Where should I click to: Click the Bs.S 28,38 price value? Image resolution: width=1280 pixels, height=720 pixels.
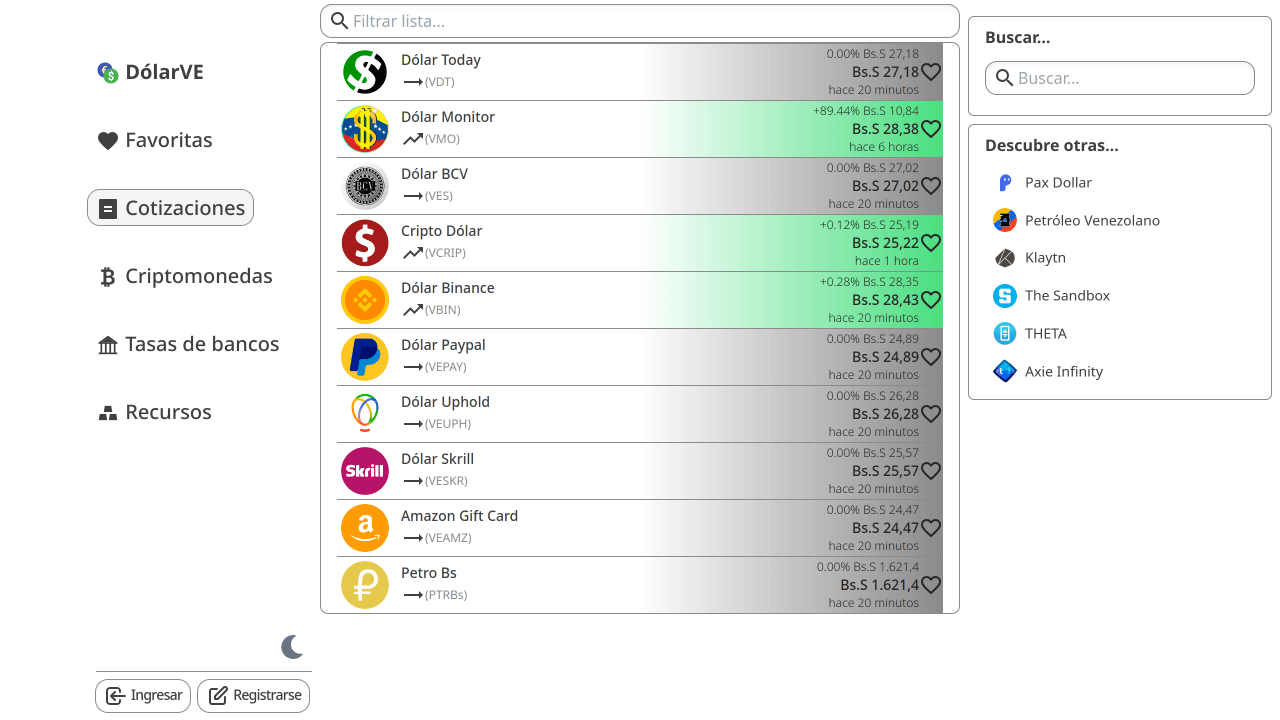point(885,129)
